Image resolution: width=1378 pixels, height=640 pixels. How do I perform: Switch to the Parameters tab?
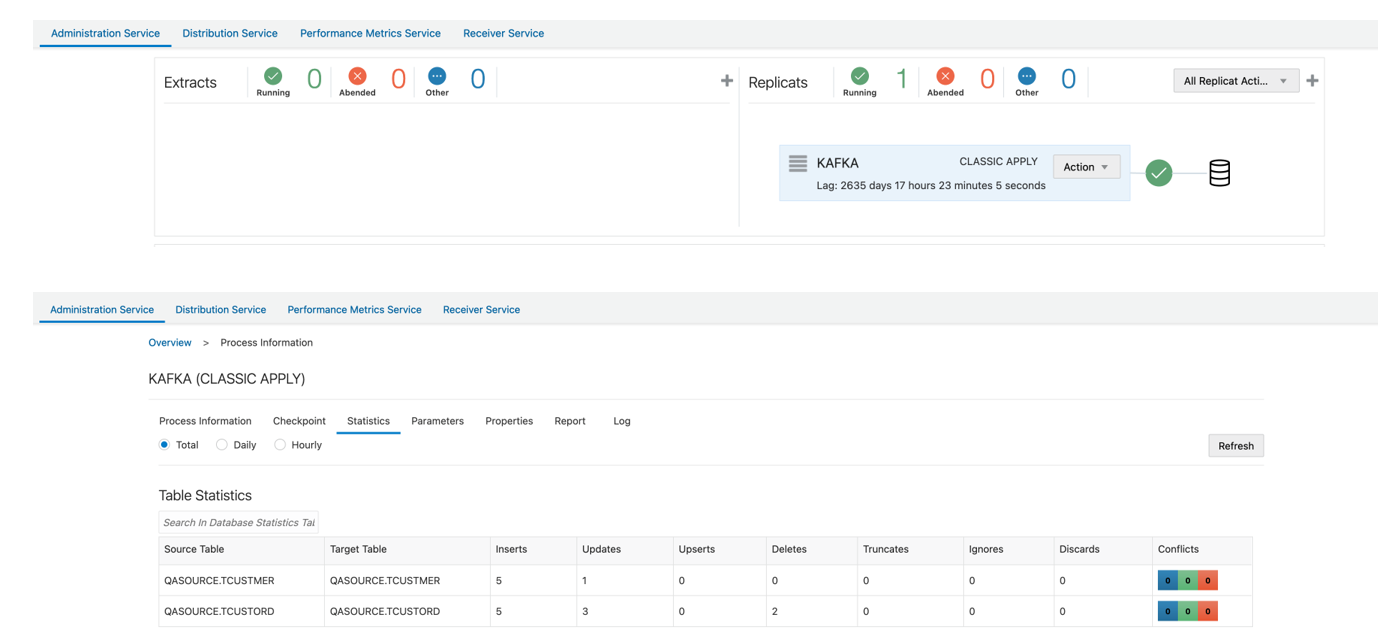pyautogui.click(x=437, y=421)
